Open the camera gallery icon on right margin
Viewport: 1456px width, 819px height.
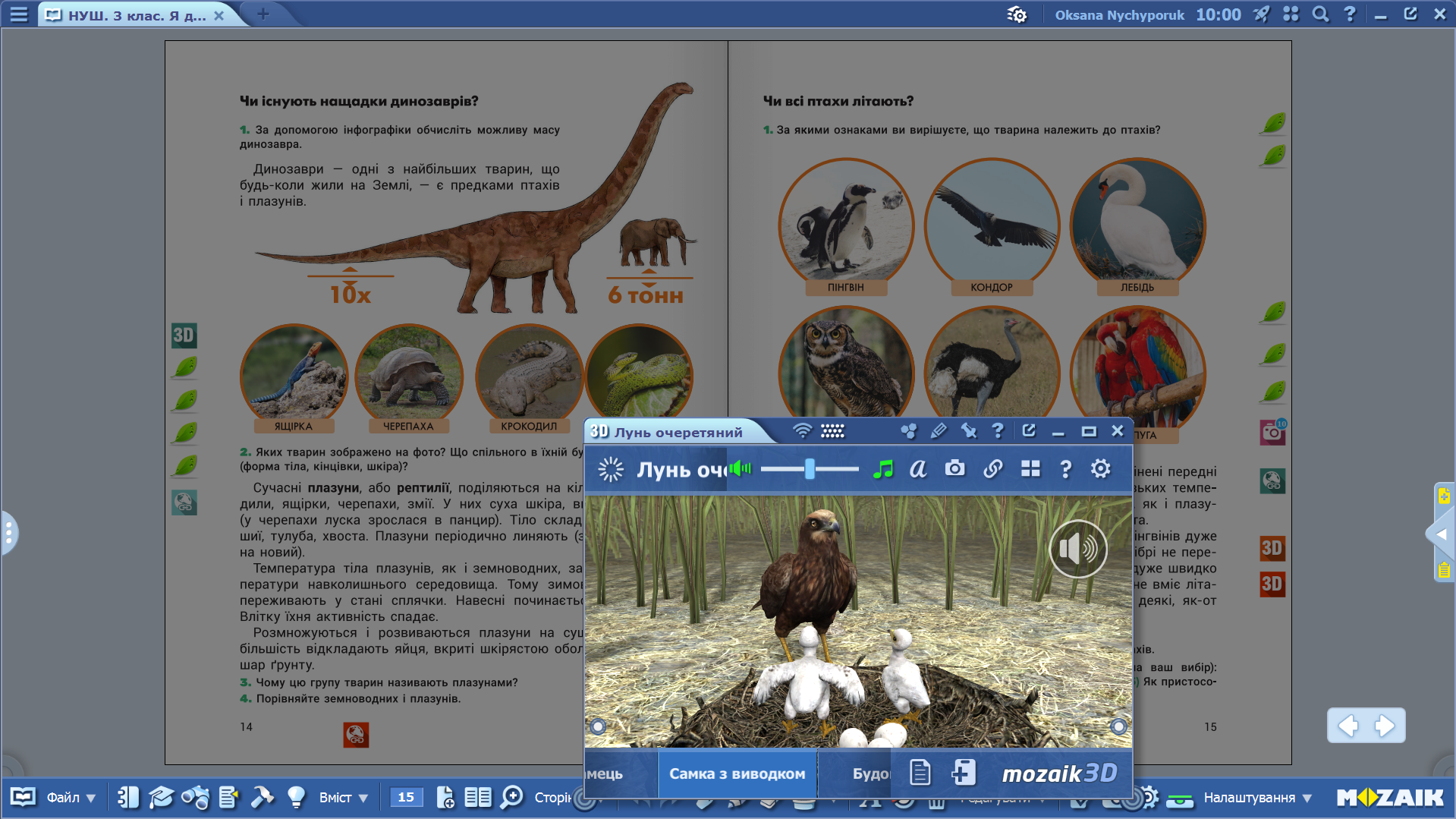[x=1272, y=432]
